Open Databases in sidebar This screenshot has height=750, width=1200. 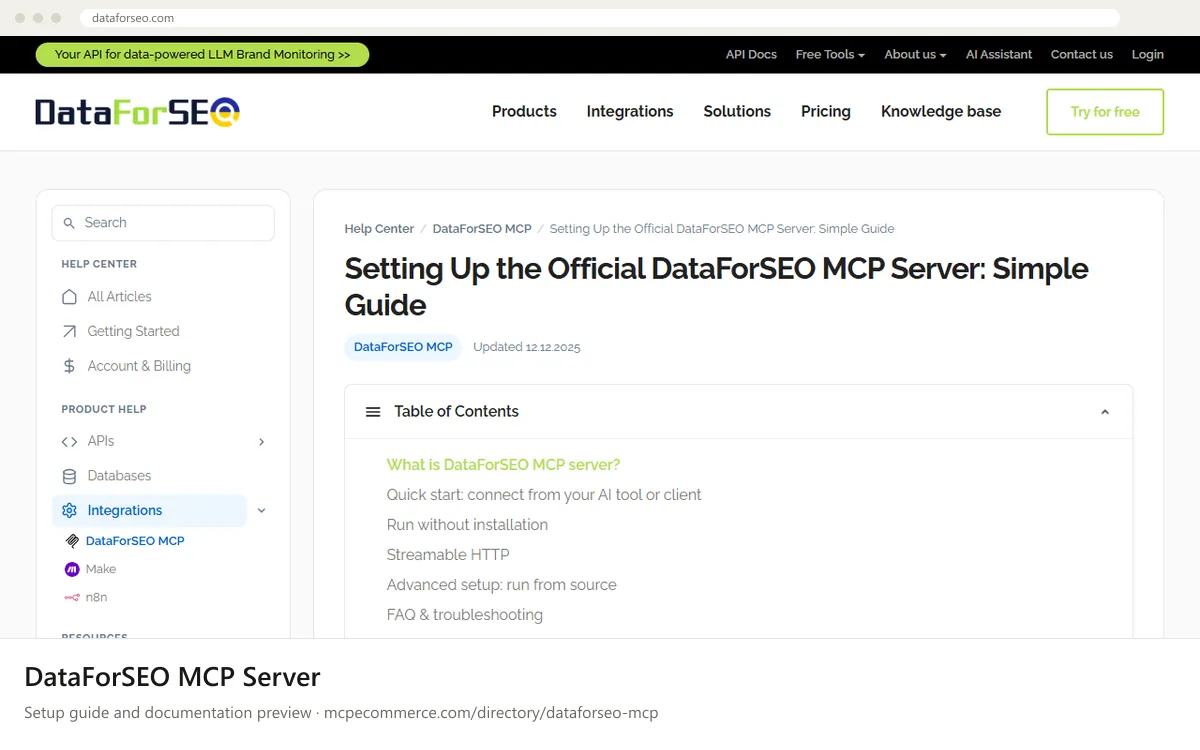point(119,476)
